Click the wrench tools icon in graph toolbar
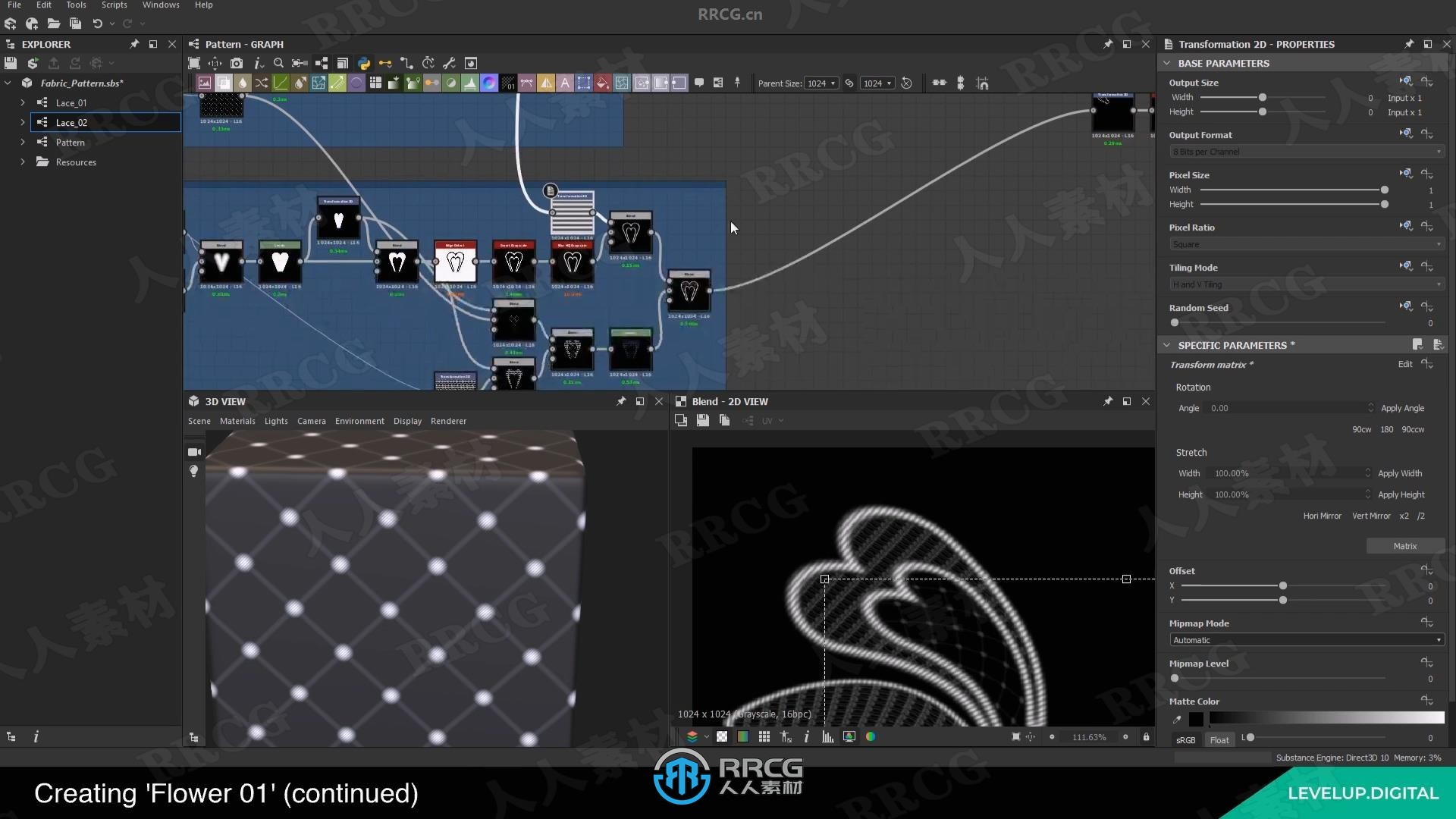 [x=449, y=63]
